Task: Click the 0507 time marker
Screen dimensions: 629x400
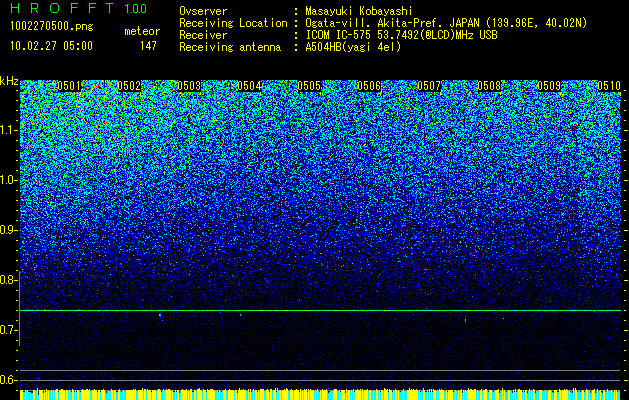Action: [x=429, y=86]
